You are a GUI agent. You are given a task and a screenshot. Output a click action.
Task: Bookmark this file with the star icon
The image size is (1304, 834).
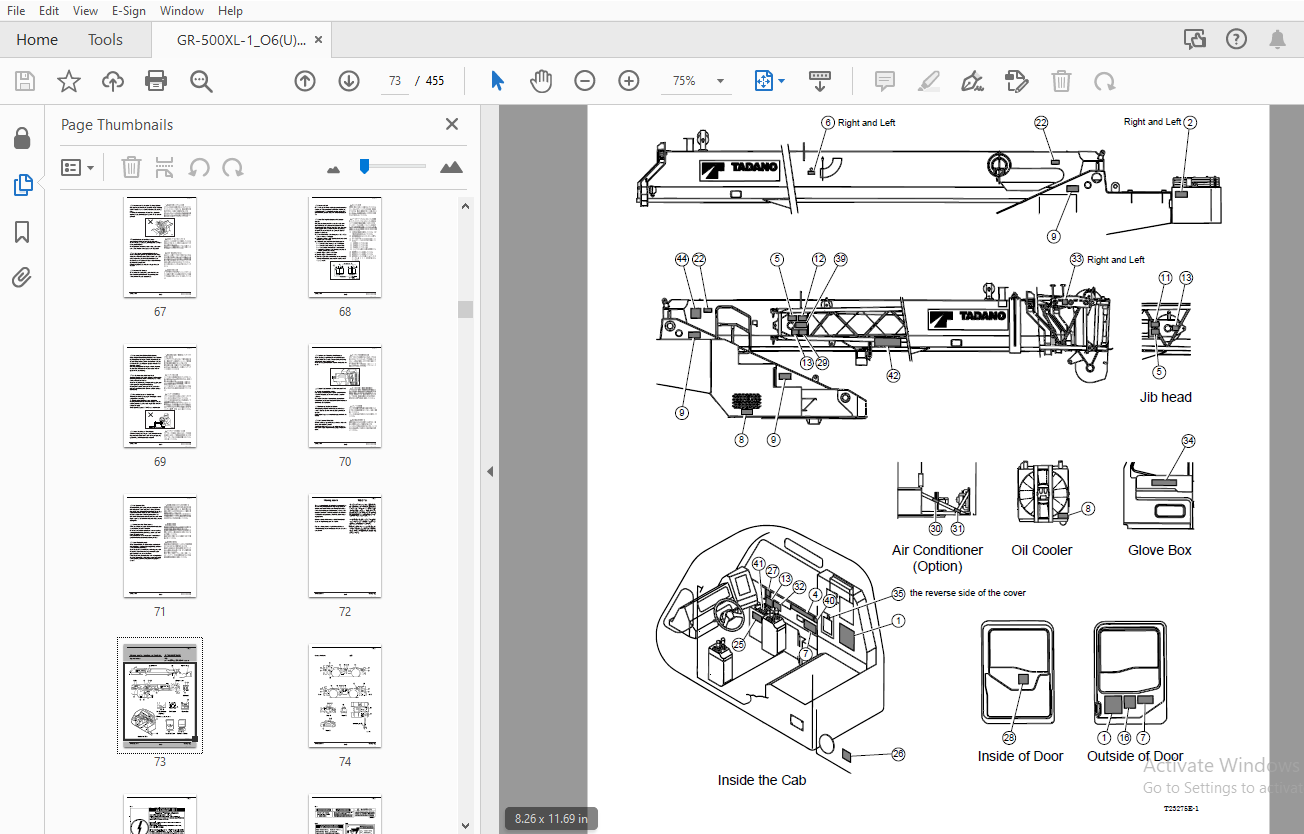pos(68,81)
